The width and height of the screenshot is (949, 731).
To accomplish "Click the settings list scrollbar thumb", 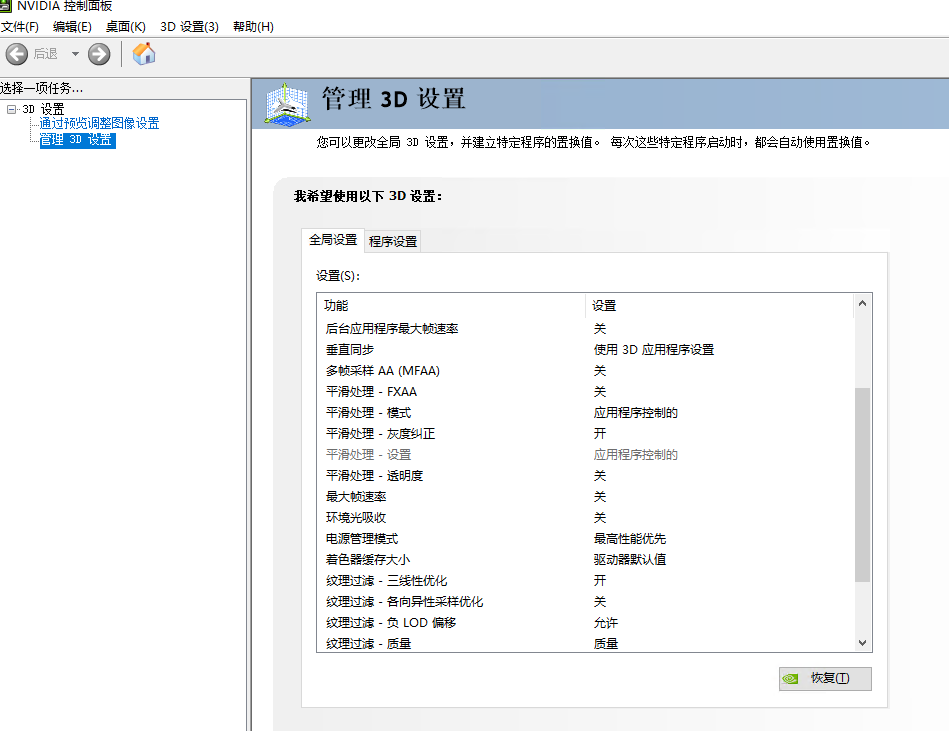I will pos(862,485).
